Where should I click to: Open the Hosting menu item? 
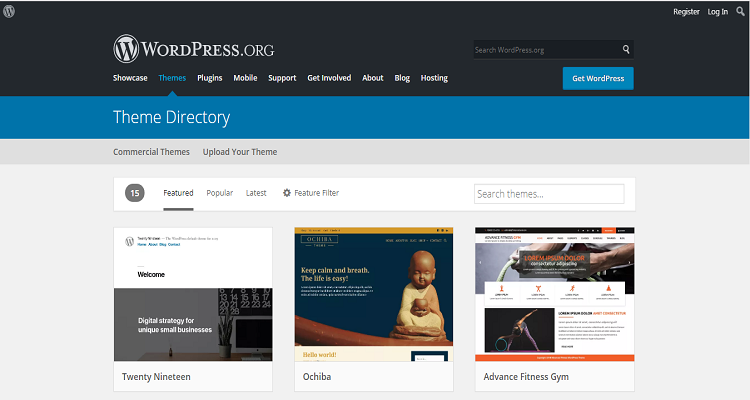coord(434,78)
